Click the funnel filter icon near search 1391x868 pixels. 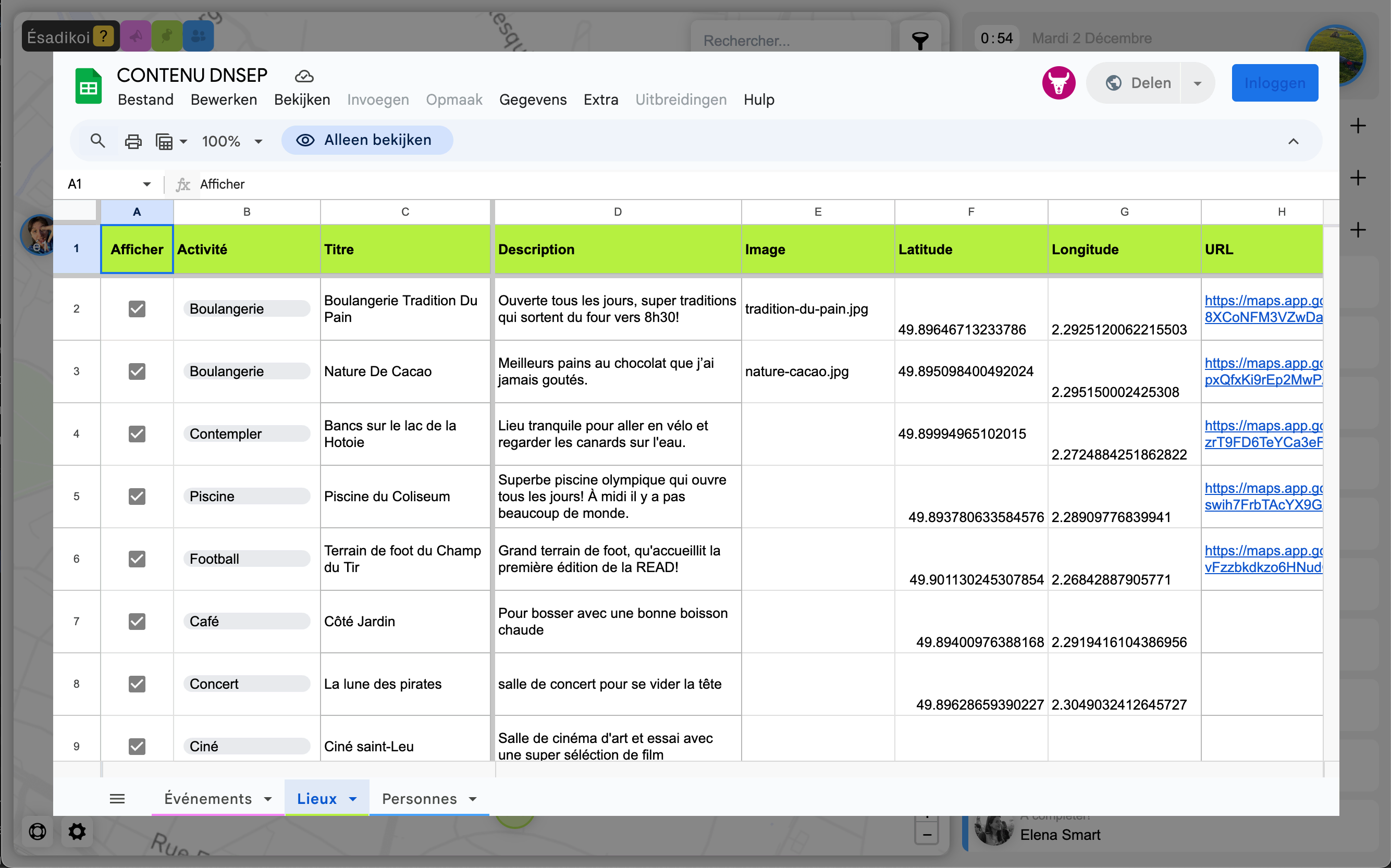tap(920, 40)
